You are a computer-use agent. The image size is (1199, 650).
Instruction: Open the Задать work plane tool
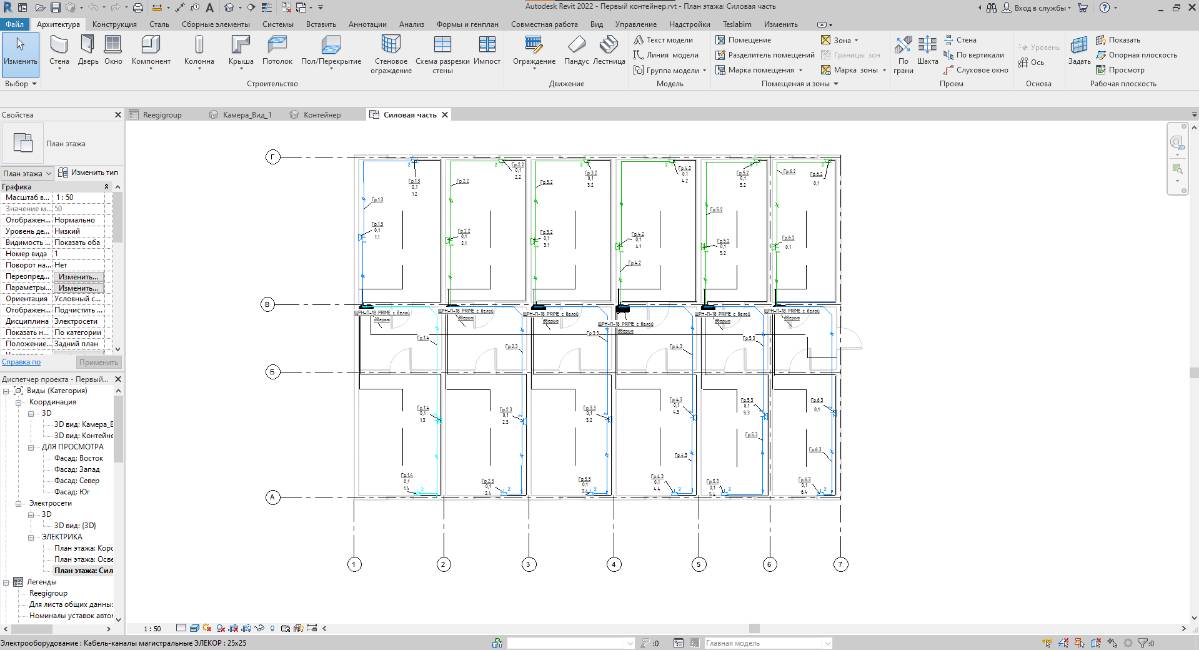pos(1079,49)
